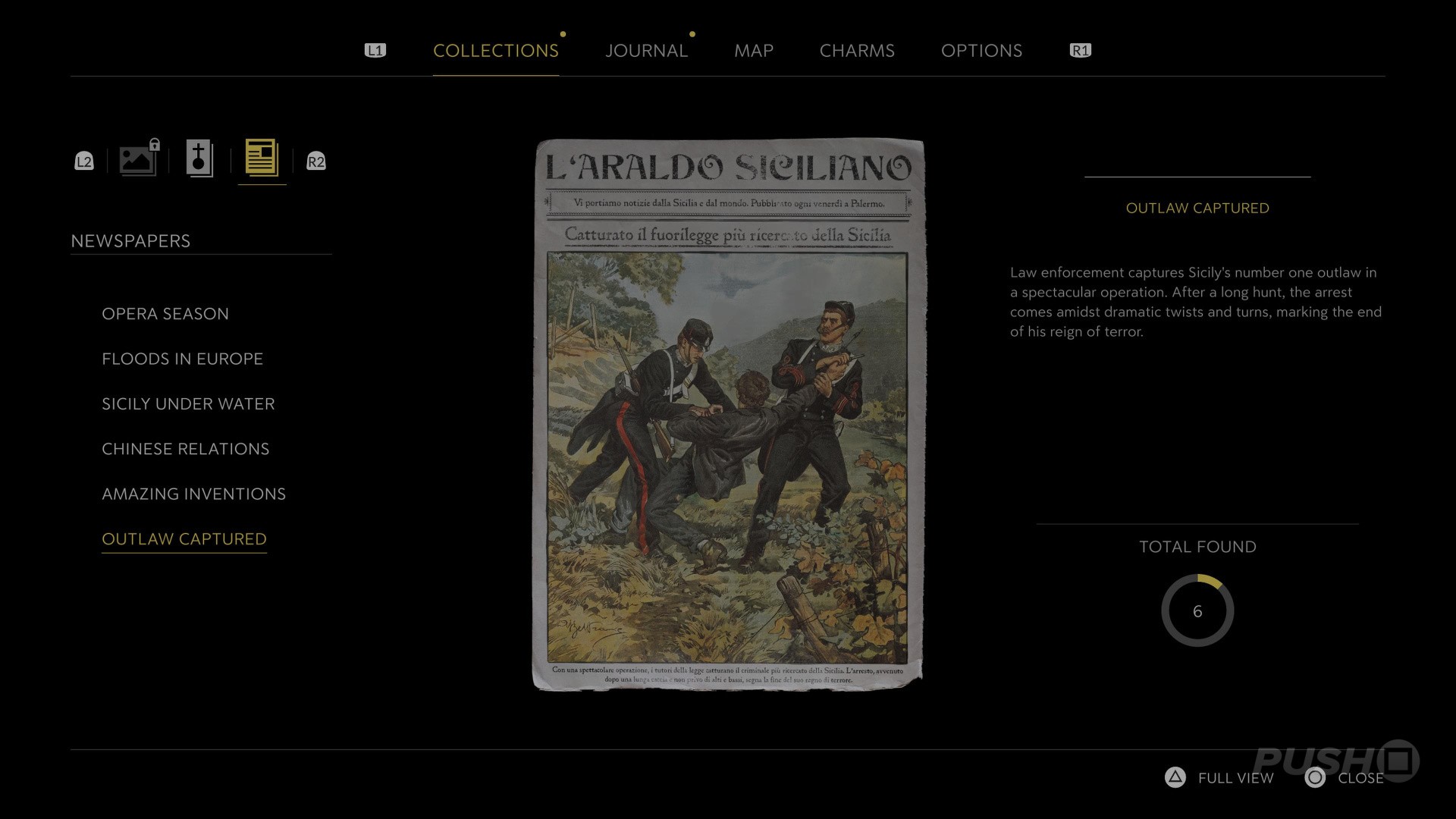Click the circle Close icon
Image resolution: width=1456 pixels, height=819 pixels.
1315,777
